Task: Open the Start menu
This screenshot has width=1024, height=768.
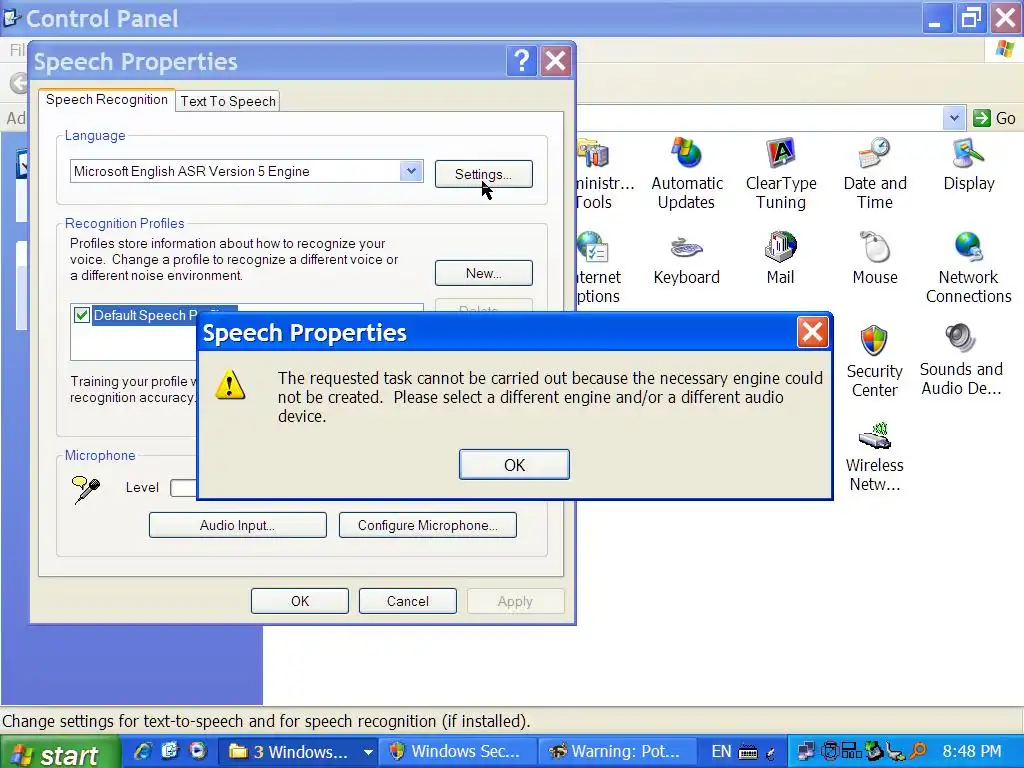Action: click(x=60, y=753)
